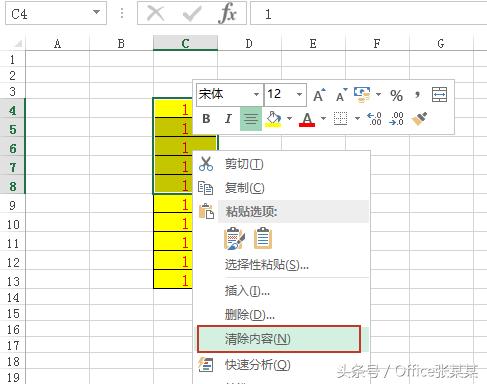
Task: Select column A header
Action: (x=57, y=43)
